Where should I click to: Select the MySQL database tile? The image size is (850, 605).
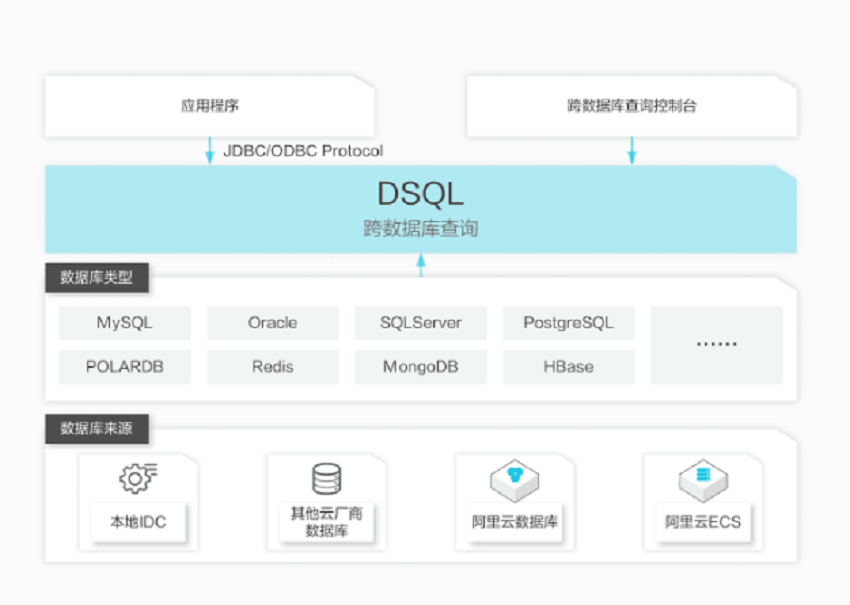124,323
